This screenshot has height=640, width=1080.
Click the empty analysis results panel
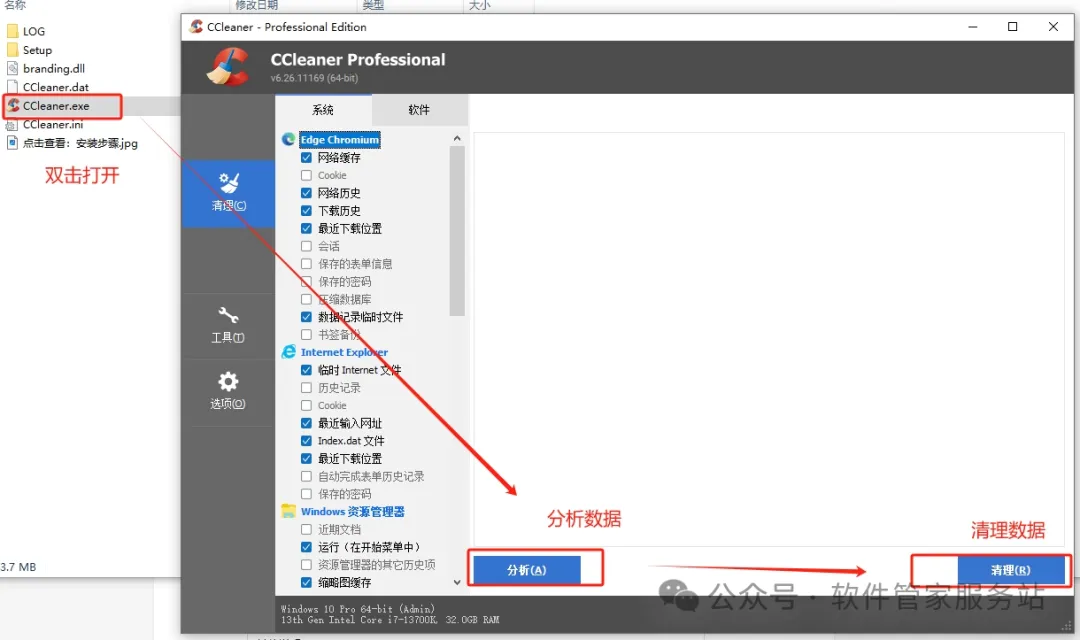click(x=769, y=338)
